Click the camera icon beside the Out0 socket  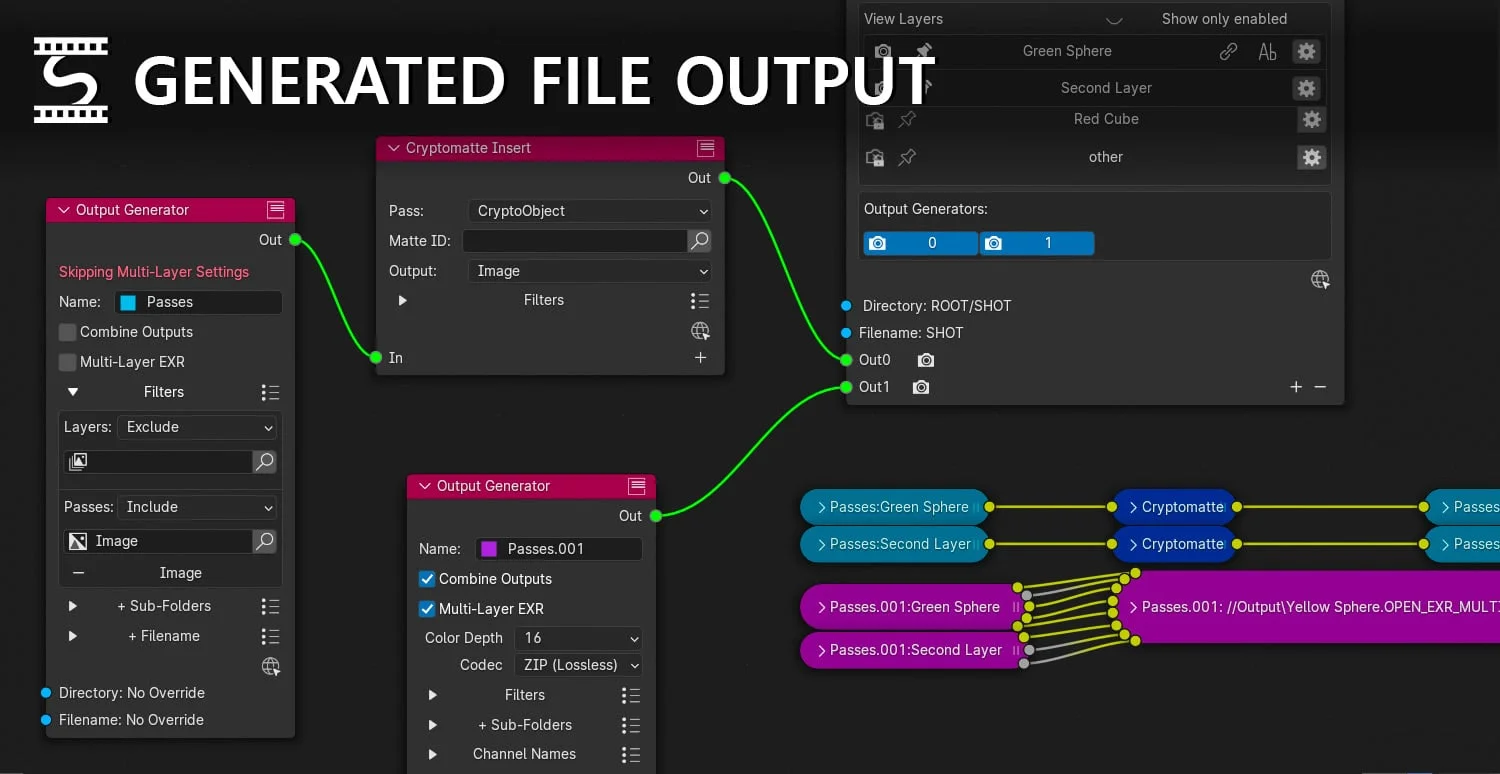tap(925, 360)
